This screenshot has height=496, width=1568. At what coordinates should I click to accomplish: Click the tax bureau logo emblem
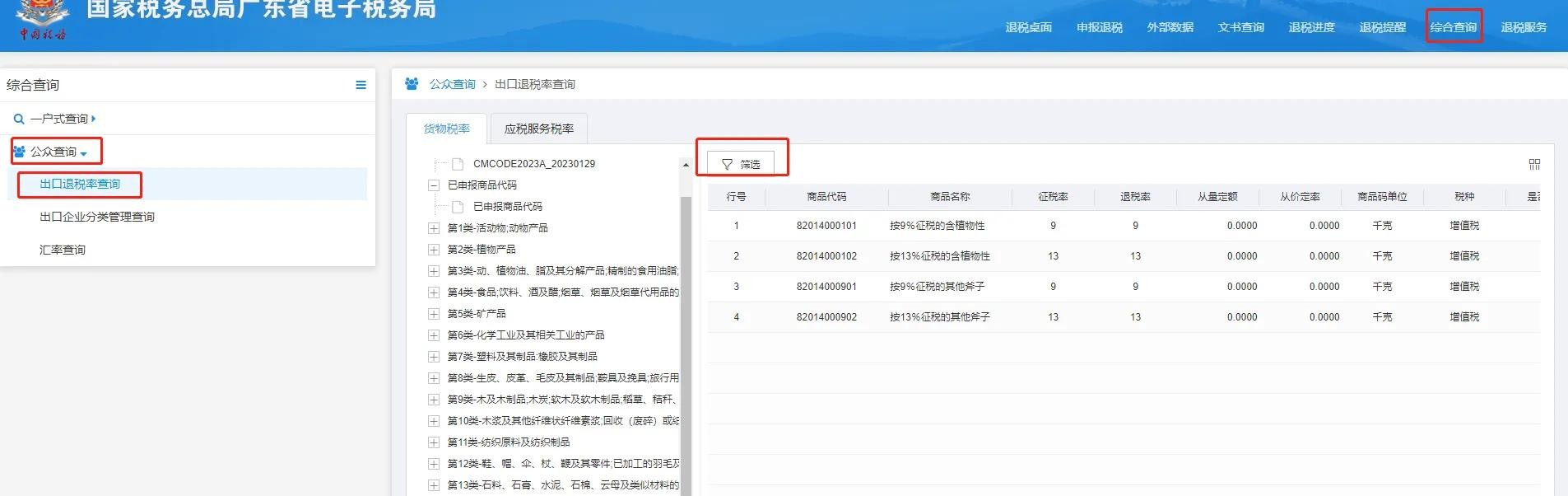click(41, 18)
